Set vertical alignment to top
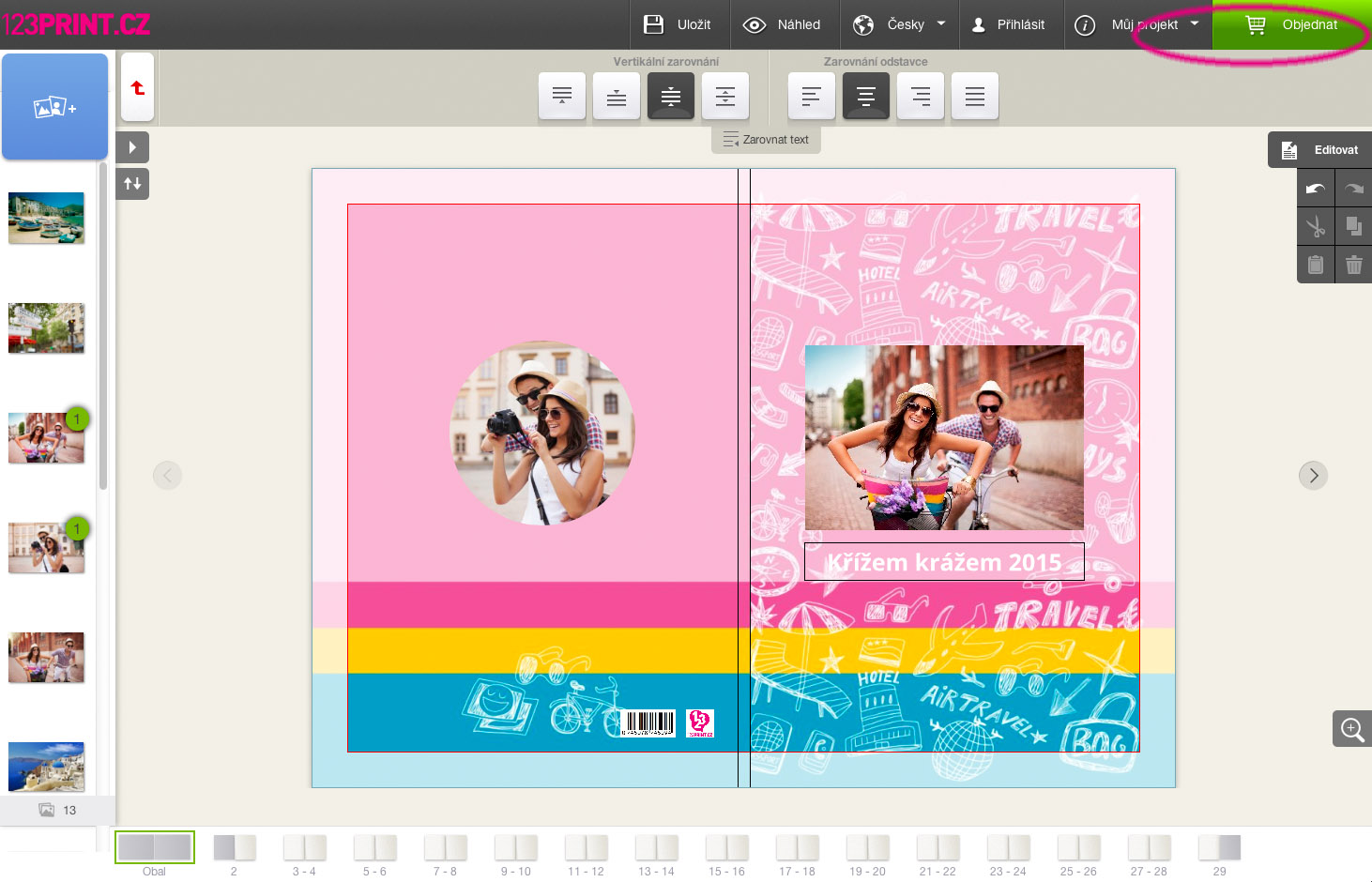The width and height of the screenshot is (1372, 882). (x=562, y=97)
